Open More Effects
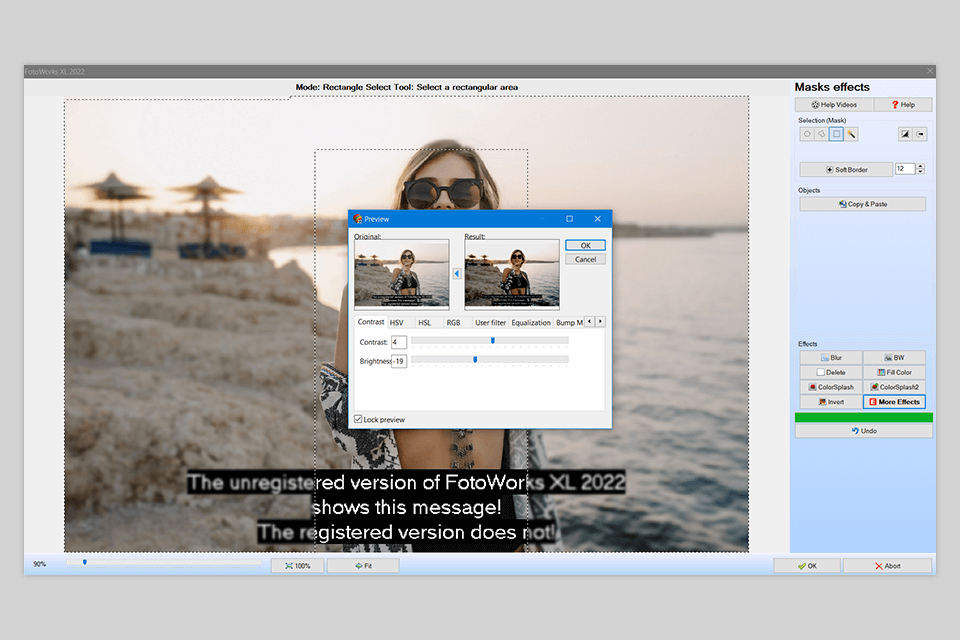 click(894, 402)
